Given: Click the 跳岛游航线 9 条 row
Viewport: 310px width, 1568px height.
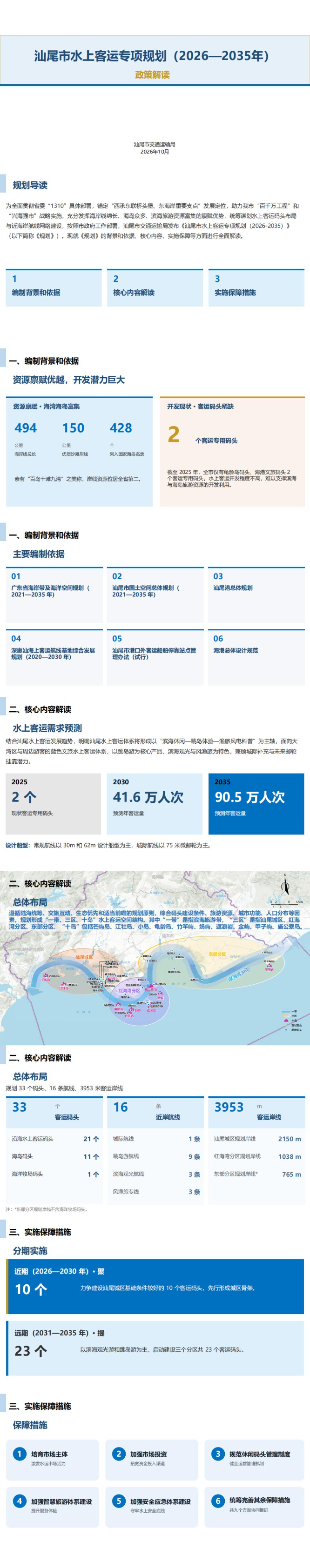Looking at the screenshot, I should (156, 1156).
